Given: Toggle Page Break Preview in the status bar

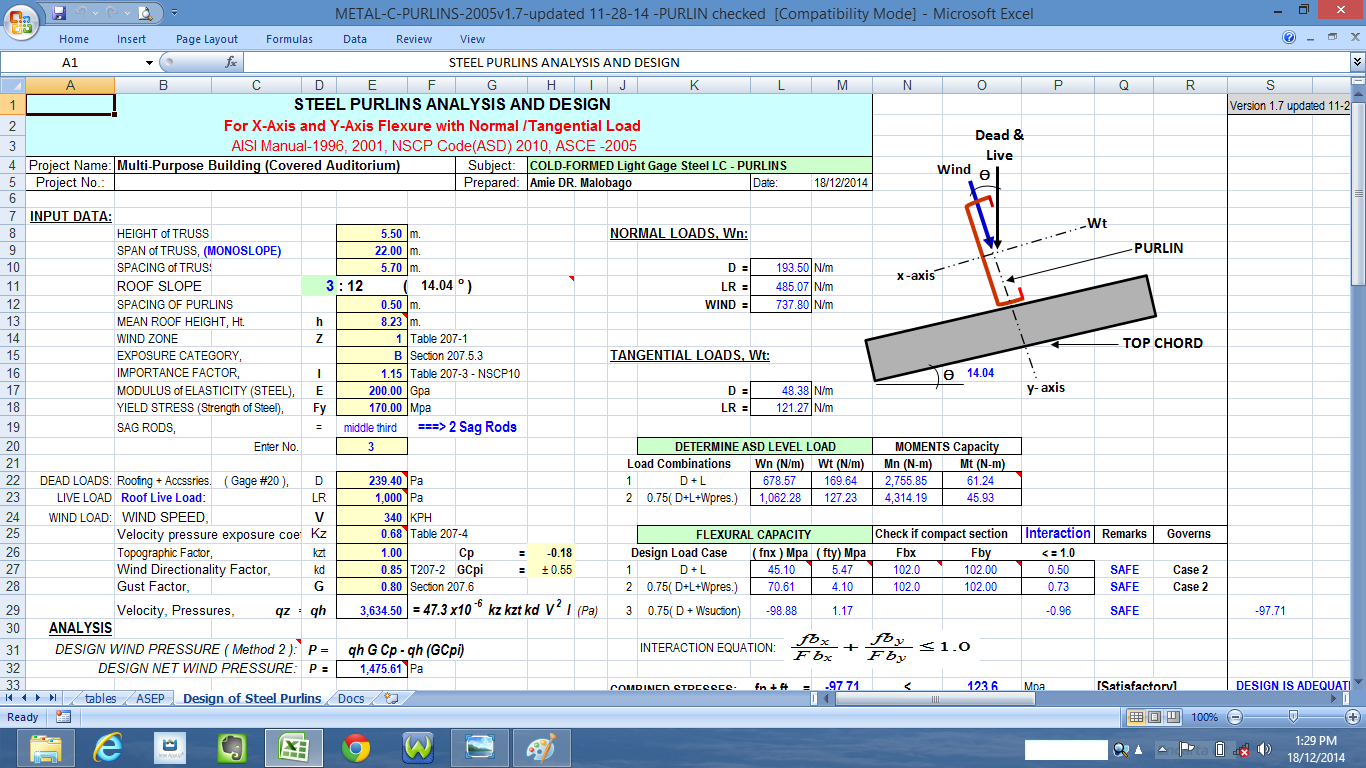Looking at the screenshot, I should click(1173, 717).
